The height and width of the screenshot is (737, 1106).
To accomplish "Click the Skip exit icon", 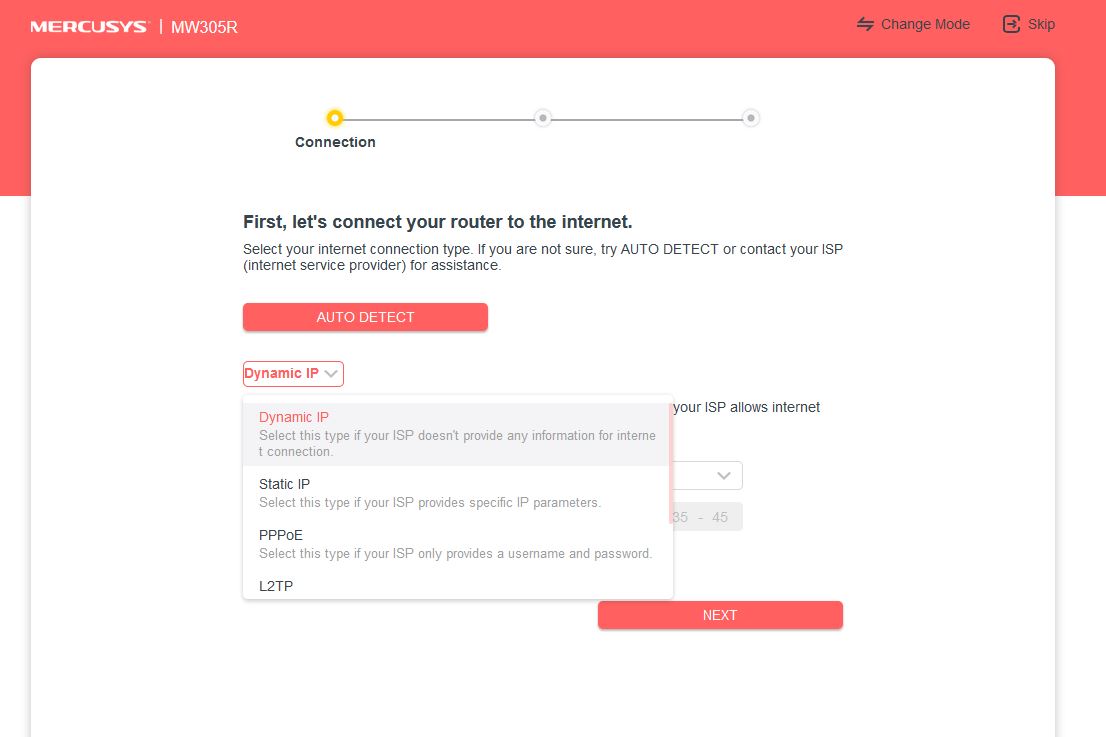I will tap(1011, 25).
